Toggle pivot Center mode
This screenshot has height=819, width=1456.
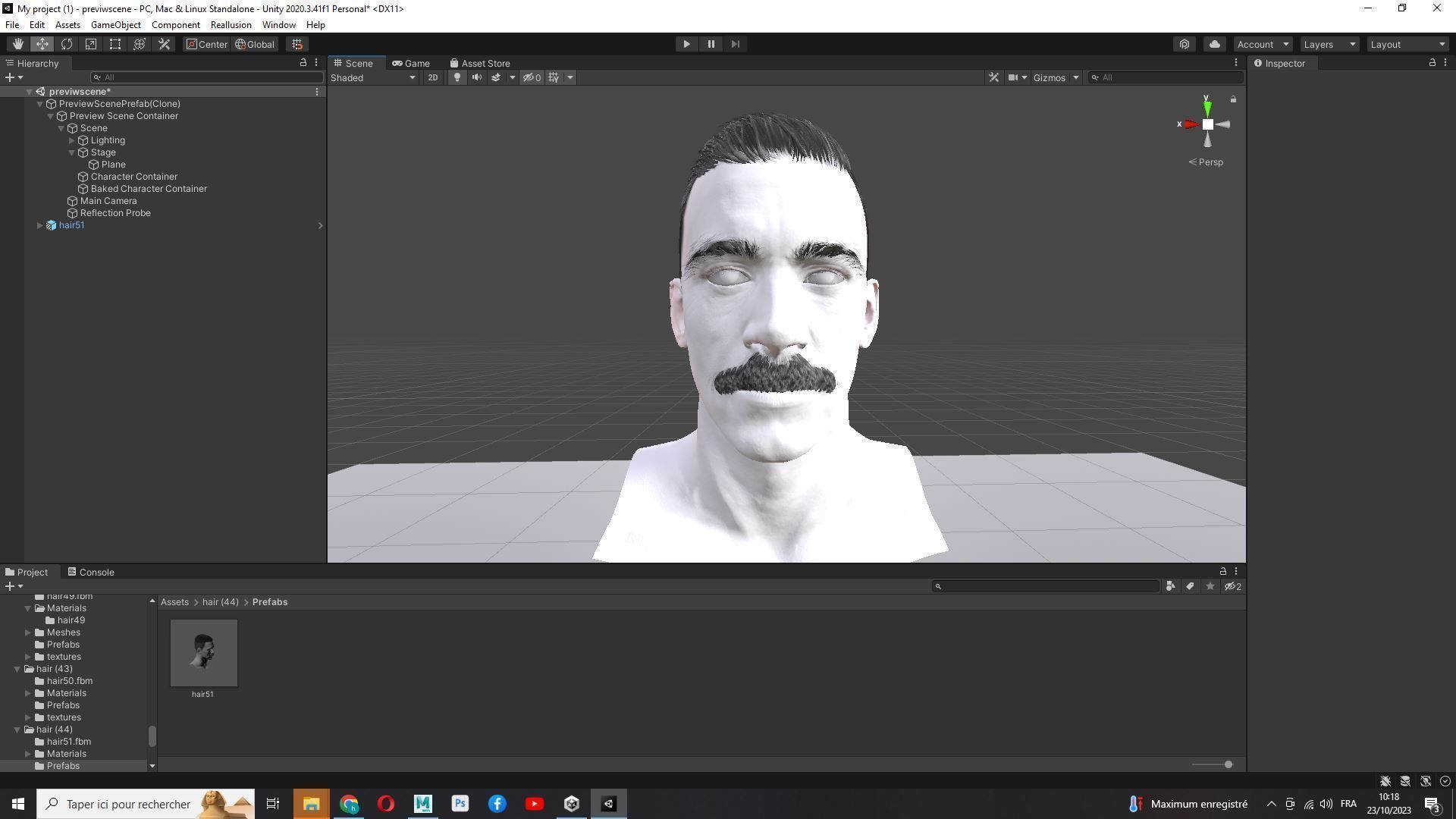pyautogui.click(x=207, y=44)
